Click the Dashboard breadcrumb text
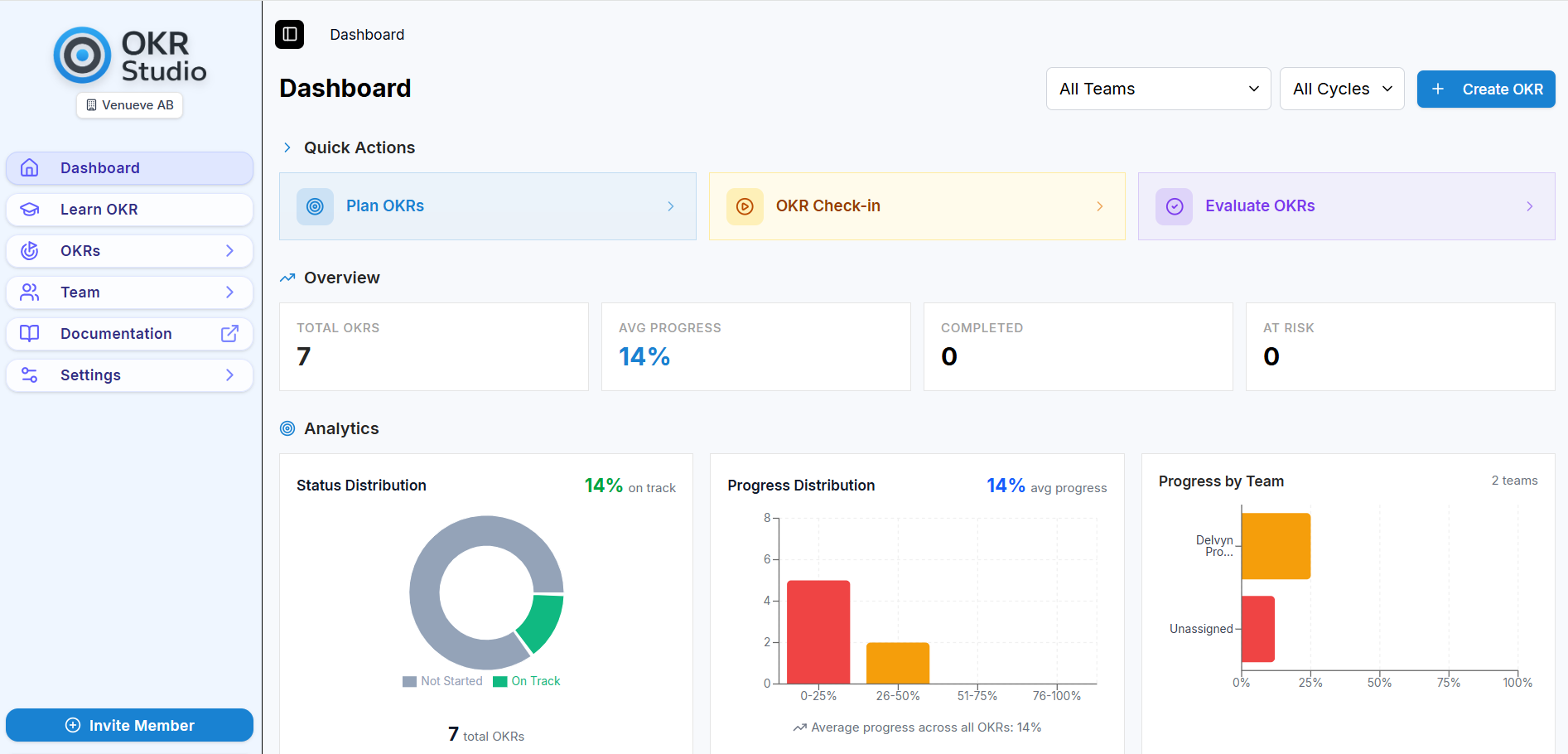The width and height of the screenshot is (1568, 754). (367, 35)
